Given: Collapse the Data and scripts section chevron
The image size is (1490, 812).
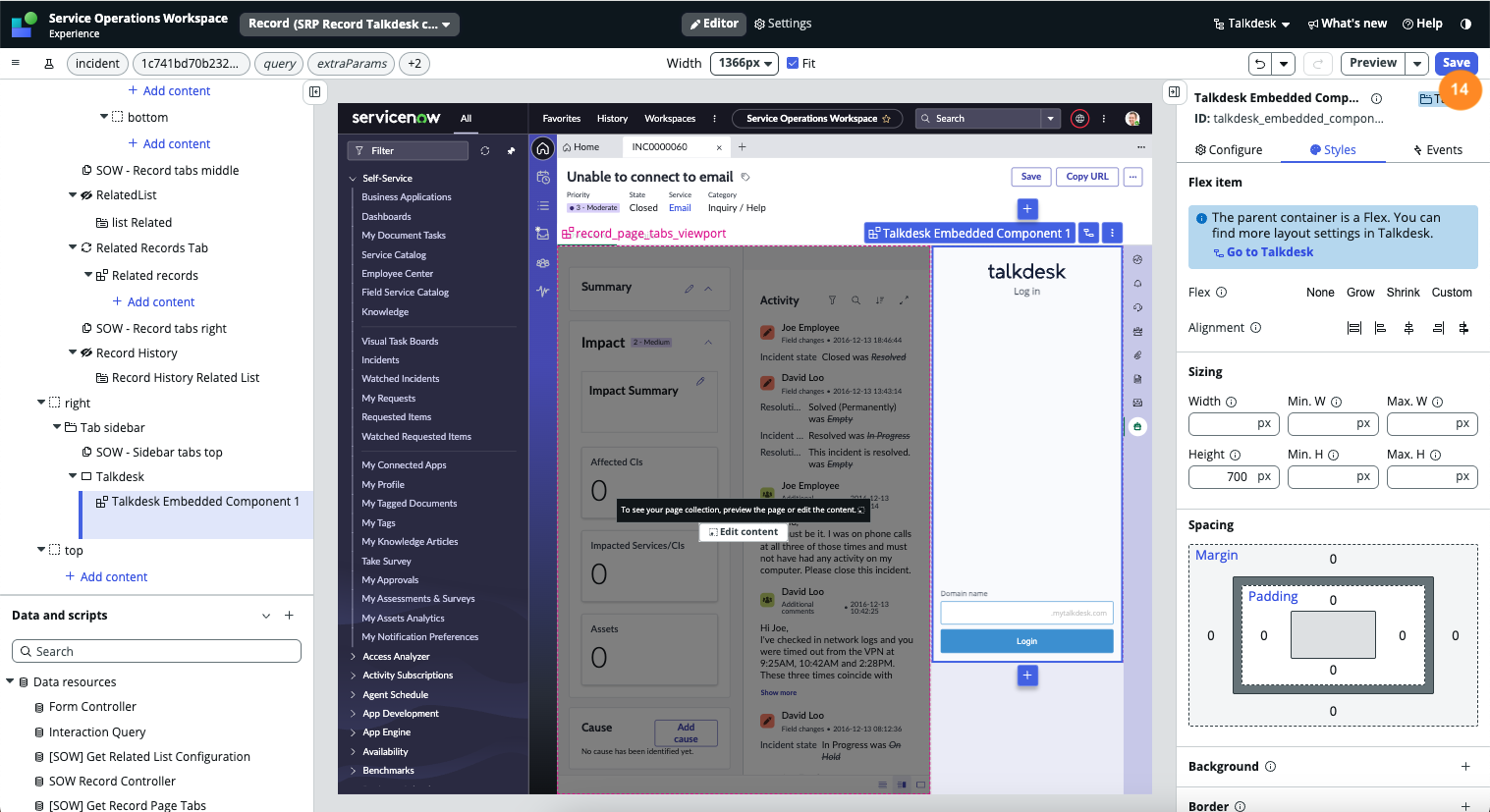Looking at the screenshot, I should (265, 616).
